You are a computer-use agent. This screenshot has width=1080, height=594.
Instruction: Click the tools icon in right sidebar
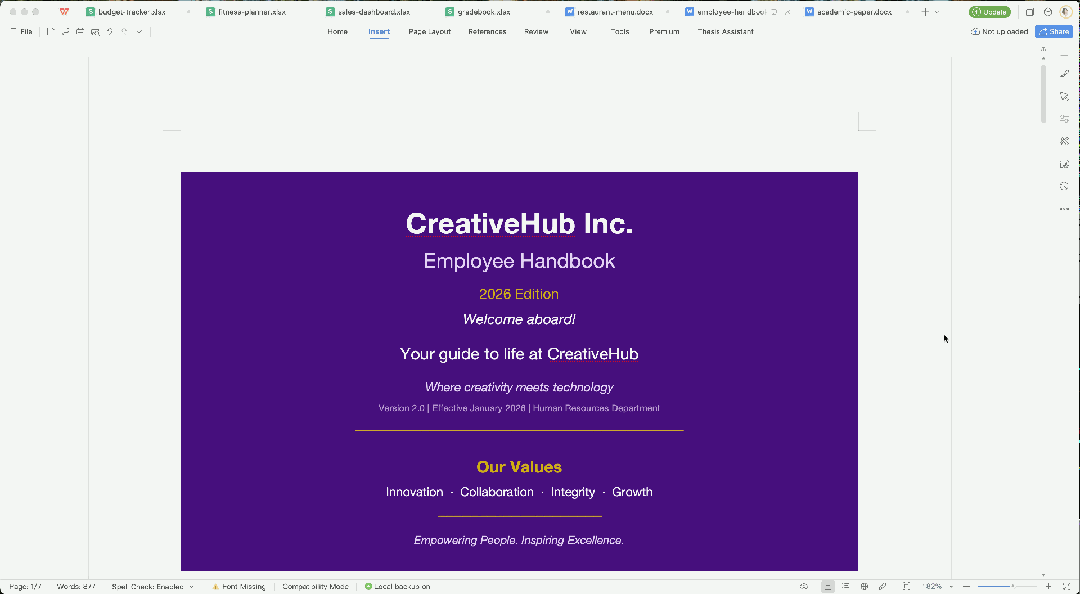[1064, 141]
